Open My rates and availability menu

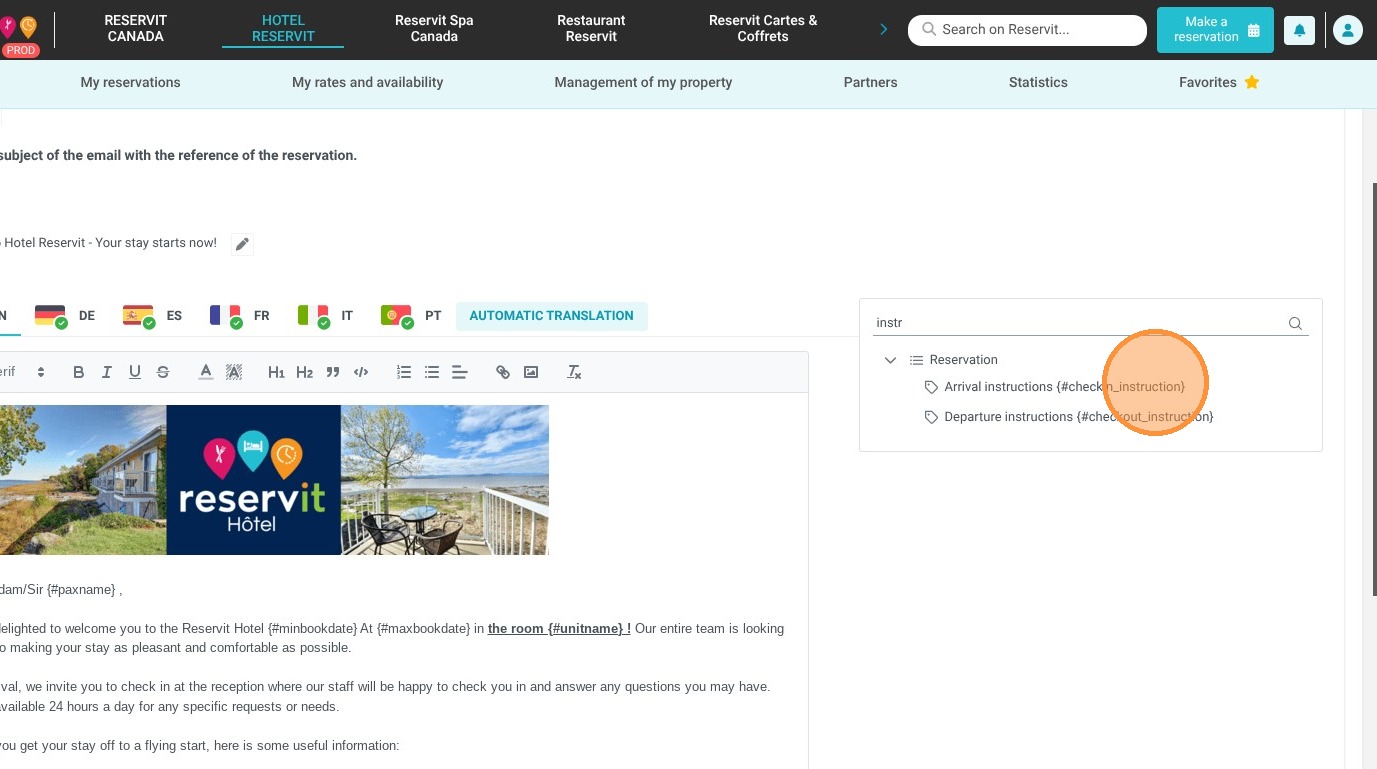point(367,83)
